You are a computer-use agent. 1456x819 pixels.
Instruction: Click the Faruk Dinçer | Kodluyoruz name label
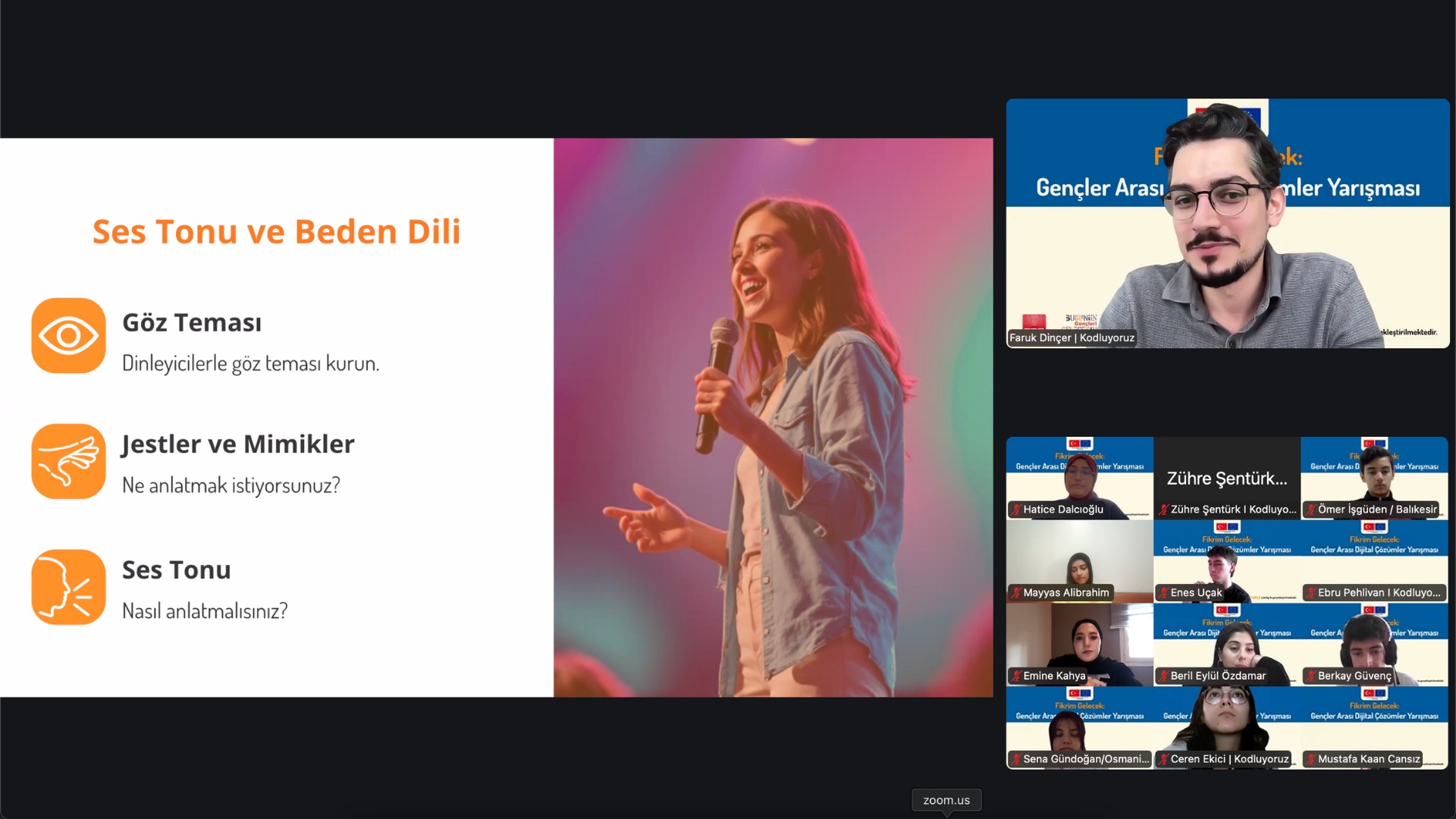tap(1072, 338)
